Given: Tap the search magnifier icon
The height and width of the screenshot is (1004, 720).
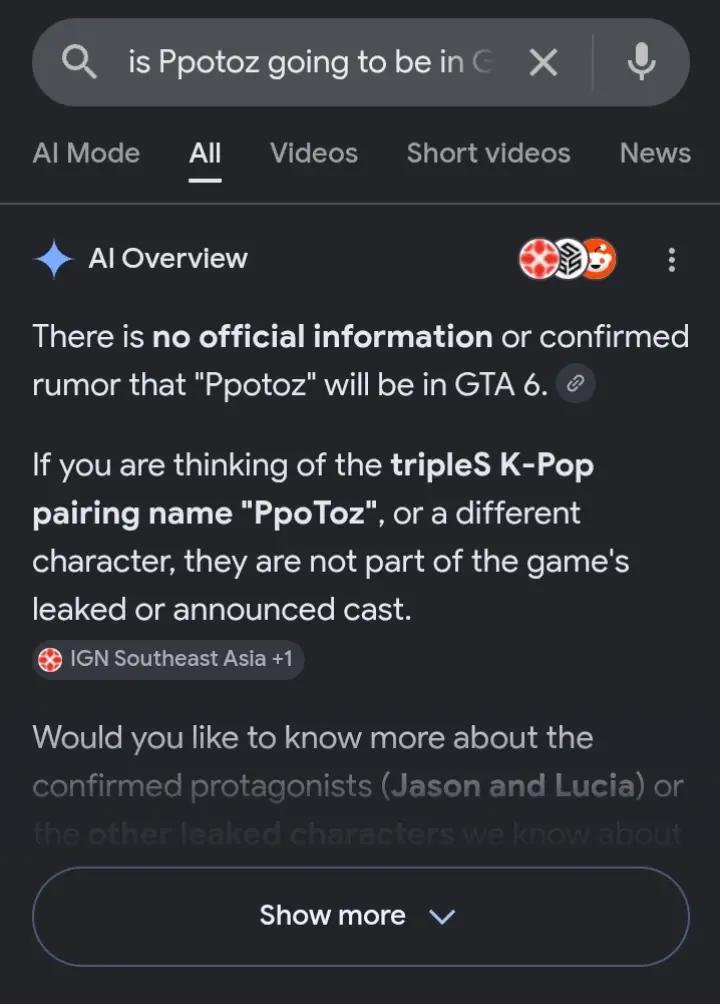Looking at the screenshot, I should pos(79,62).
